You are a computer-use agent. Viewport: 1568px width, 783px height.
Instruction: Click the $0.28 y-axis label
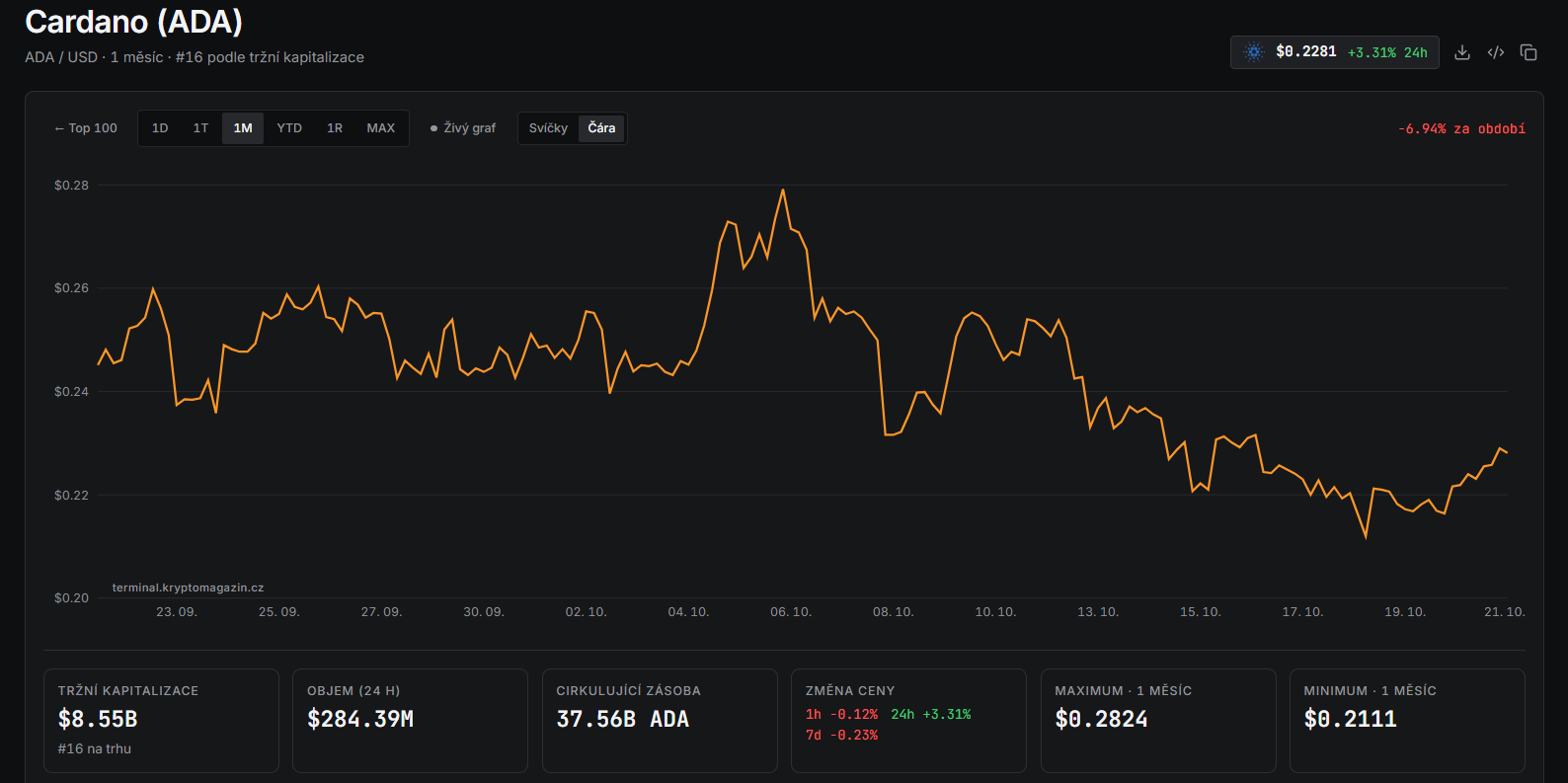71,186
